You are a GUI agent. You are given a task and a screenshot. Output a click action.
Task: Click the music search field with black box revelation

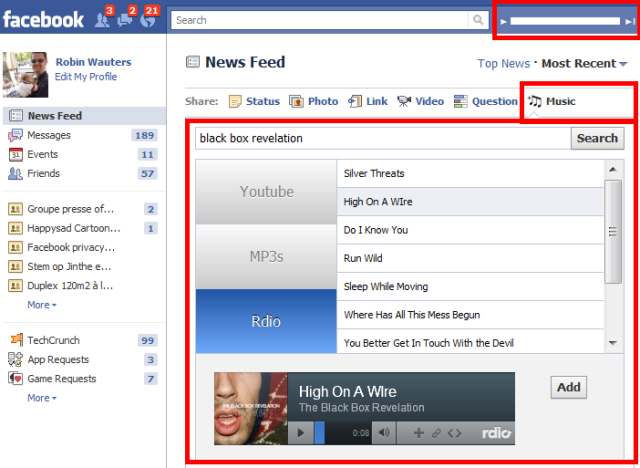383,138
